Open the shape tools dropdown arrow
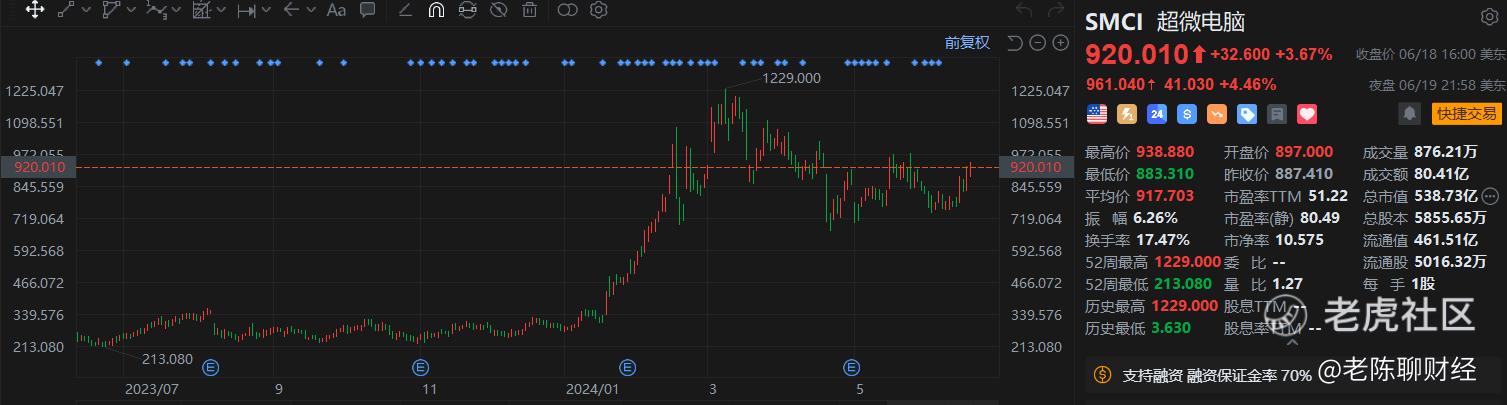The width and height of the screenshot is (1507, 405). (x=130, y=11)
